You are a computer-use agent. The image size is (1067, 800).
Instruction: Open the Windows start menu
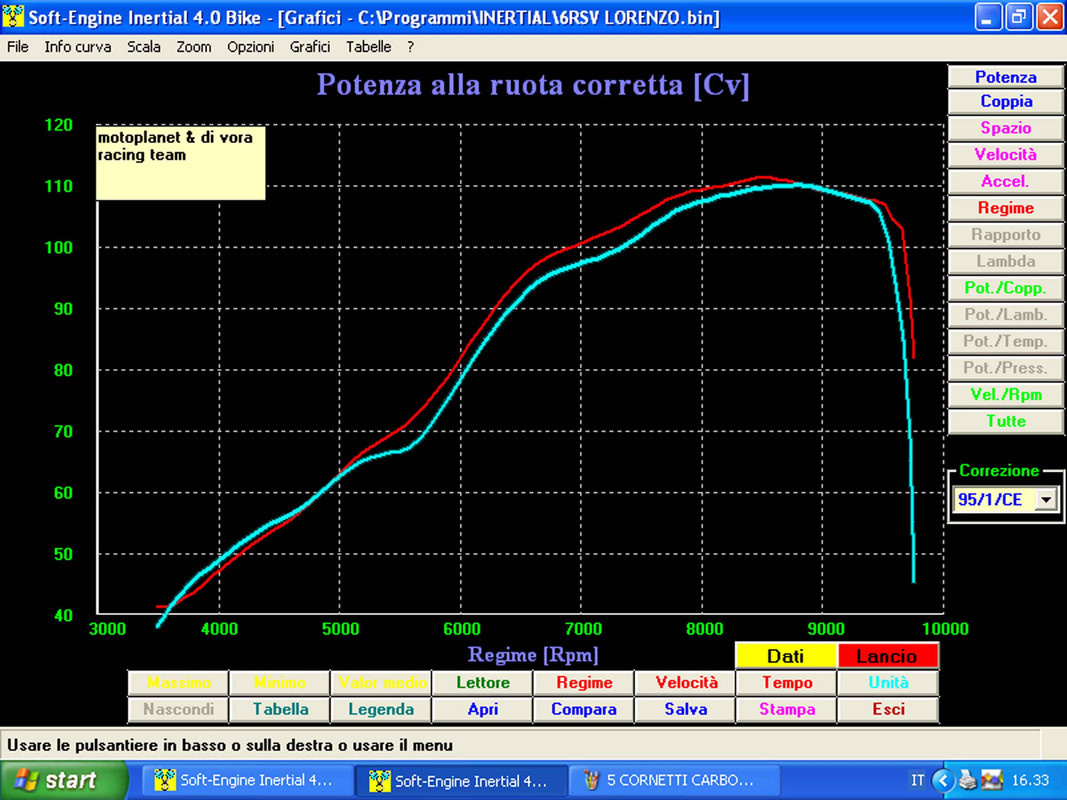tap(63, 780)
